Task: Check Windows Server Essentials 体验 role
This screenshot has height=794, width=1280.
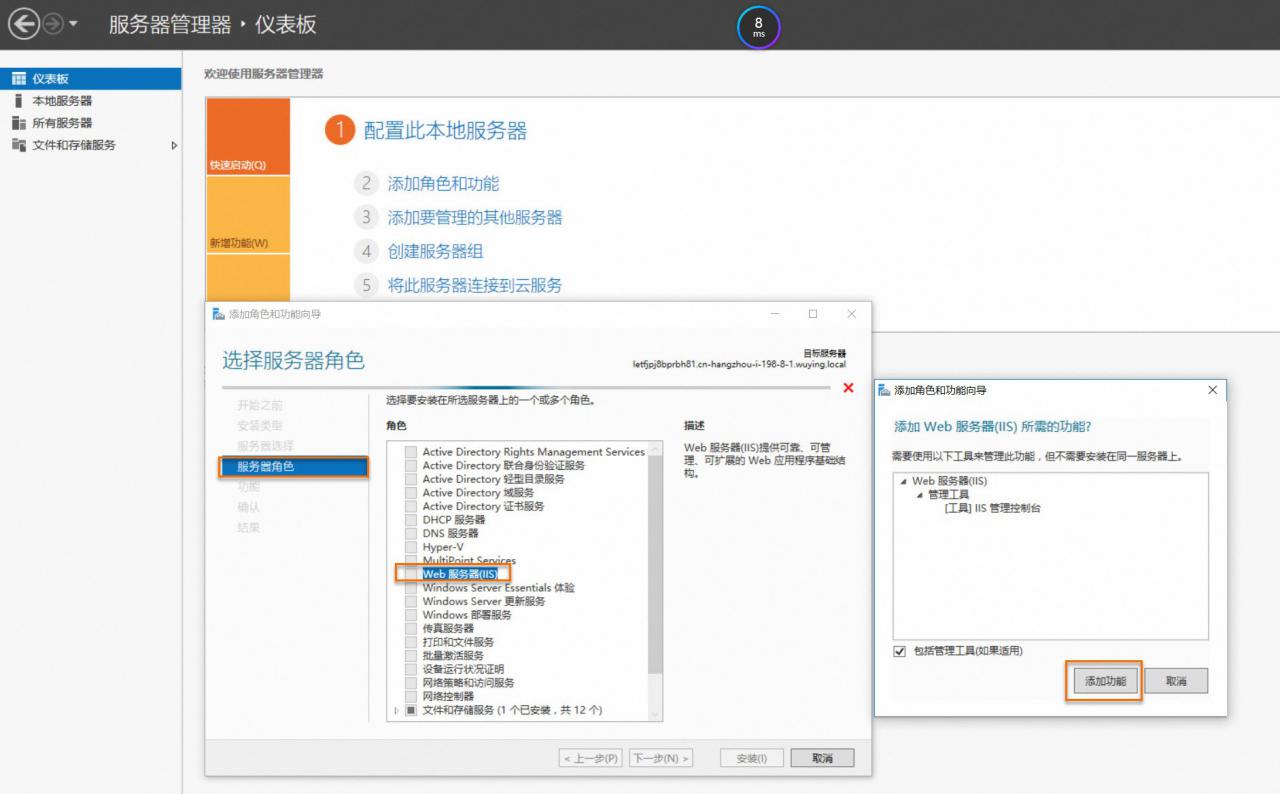Action: tap(411, 588)
